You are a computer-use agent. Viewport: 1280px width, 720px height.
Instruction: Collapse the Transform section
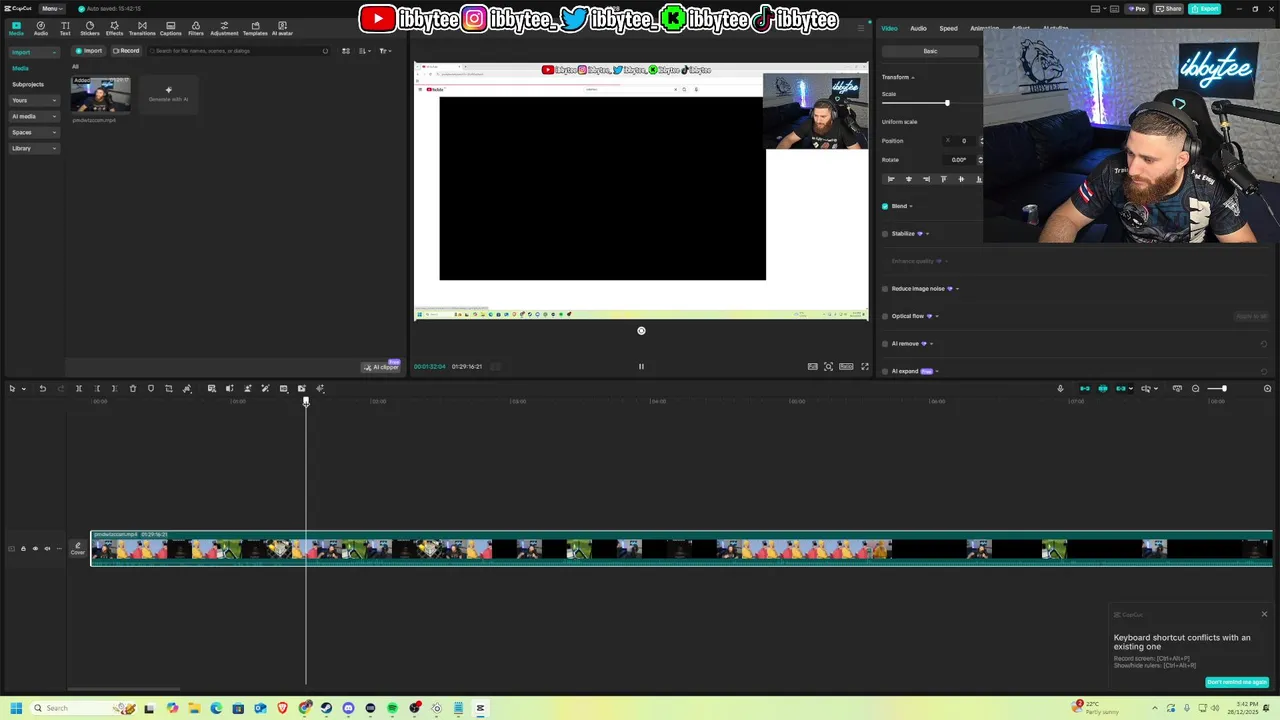tap(898, 77)
